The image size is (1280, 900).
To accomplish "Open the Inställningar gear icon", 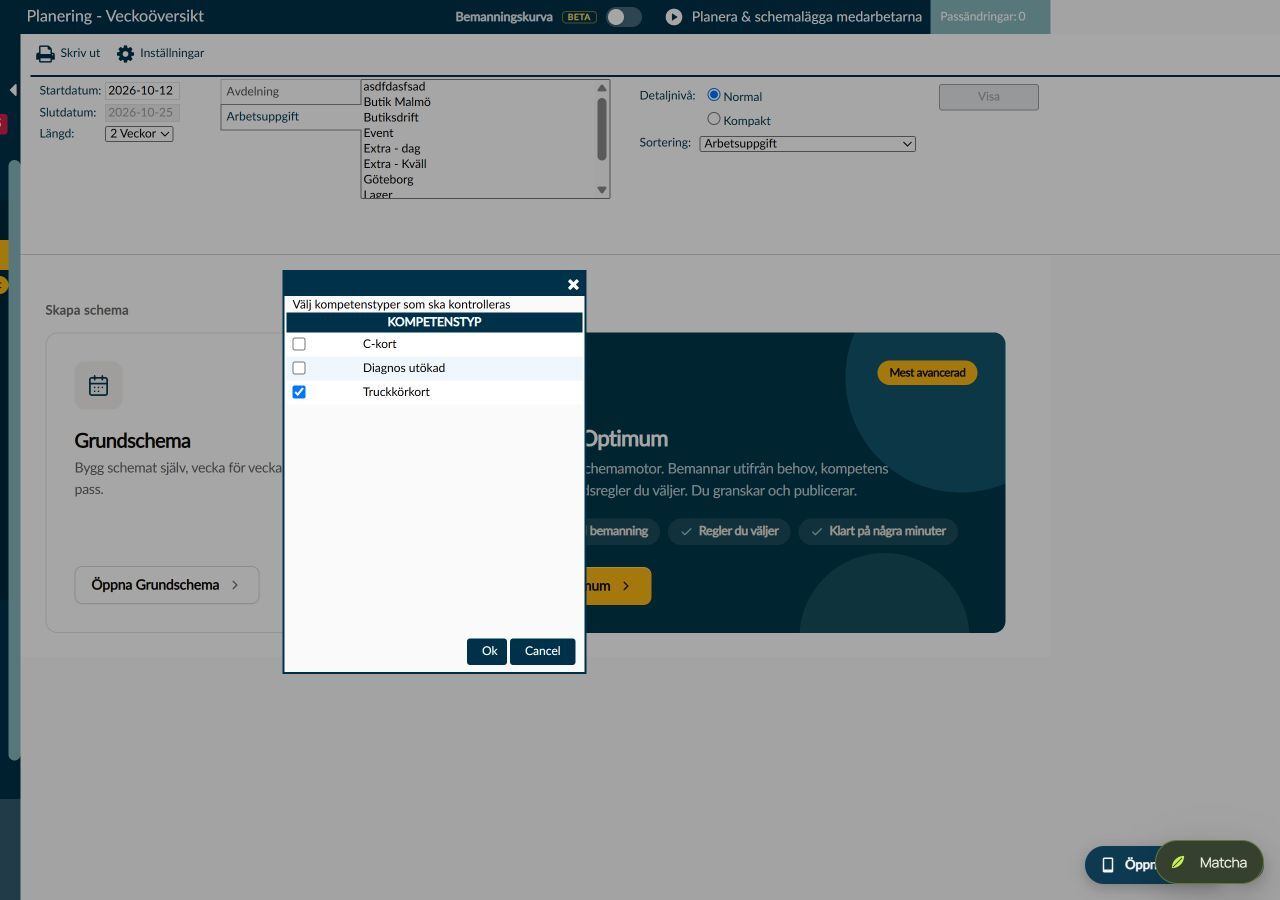I will coord(125,54).
